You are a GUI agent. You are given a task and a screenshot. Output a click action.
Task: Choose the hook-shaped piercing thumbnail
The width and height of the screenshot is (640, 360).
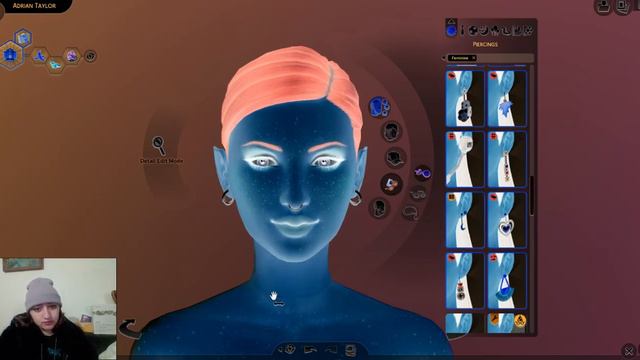point(465,220)
